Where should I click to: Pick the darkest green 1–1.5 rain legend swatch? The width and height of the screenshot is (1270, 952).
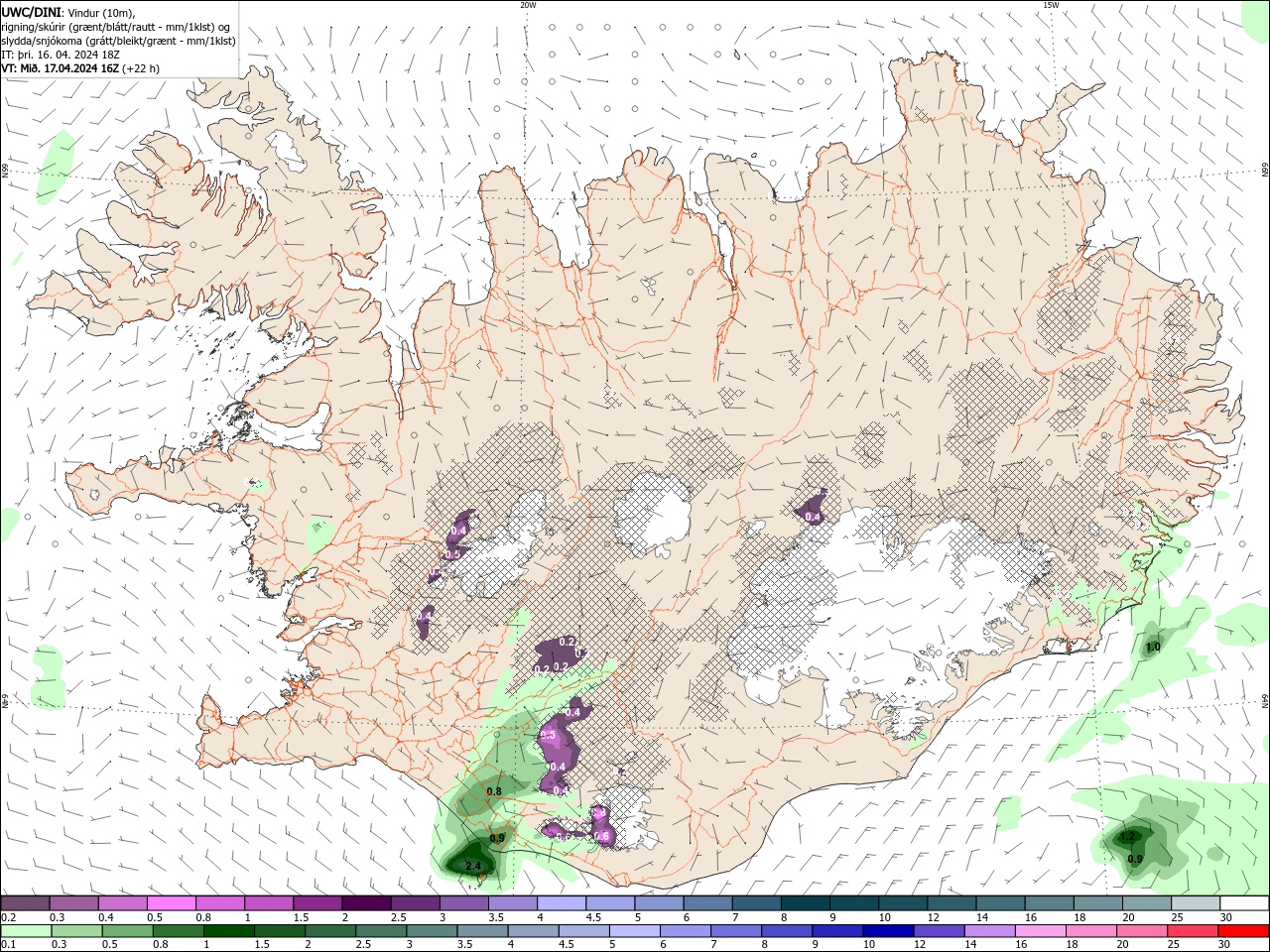pos(229,931)
